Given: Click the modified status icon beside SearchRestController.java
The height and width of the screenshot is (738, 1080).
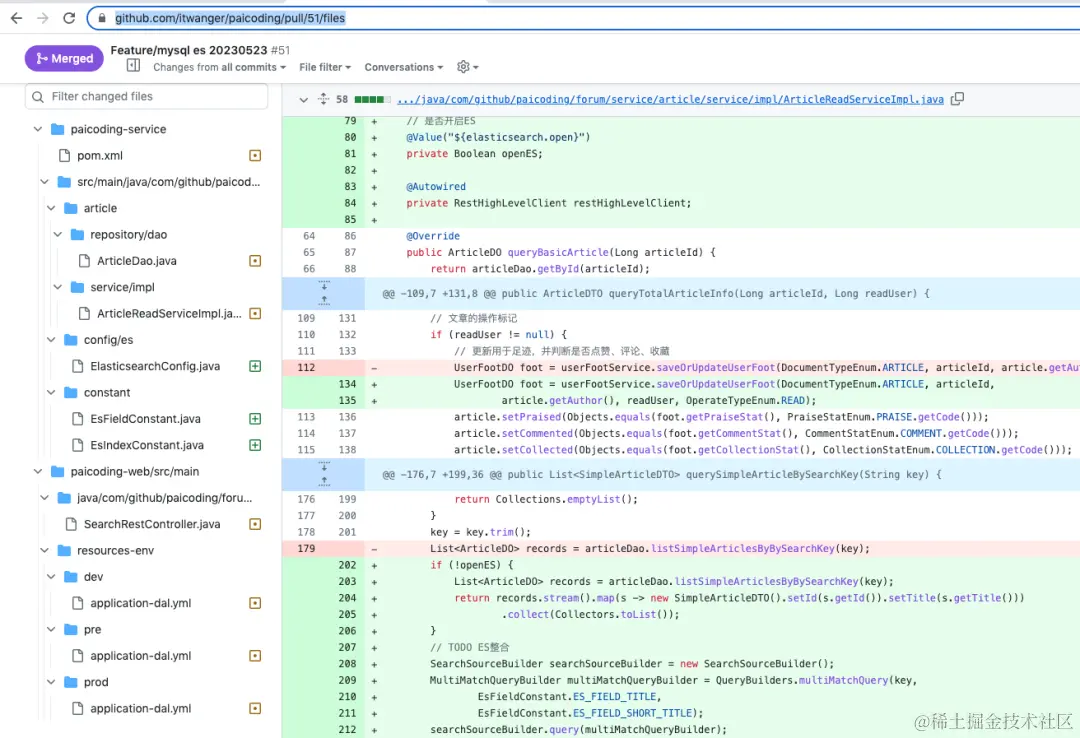Looking at the screenshot, I should click(255, 524).
